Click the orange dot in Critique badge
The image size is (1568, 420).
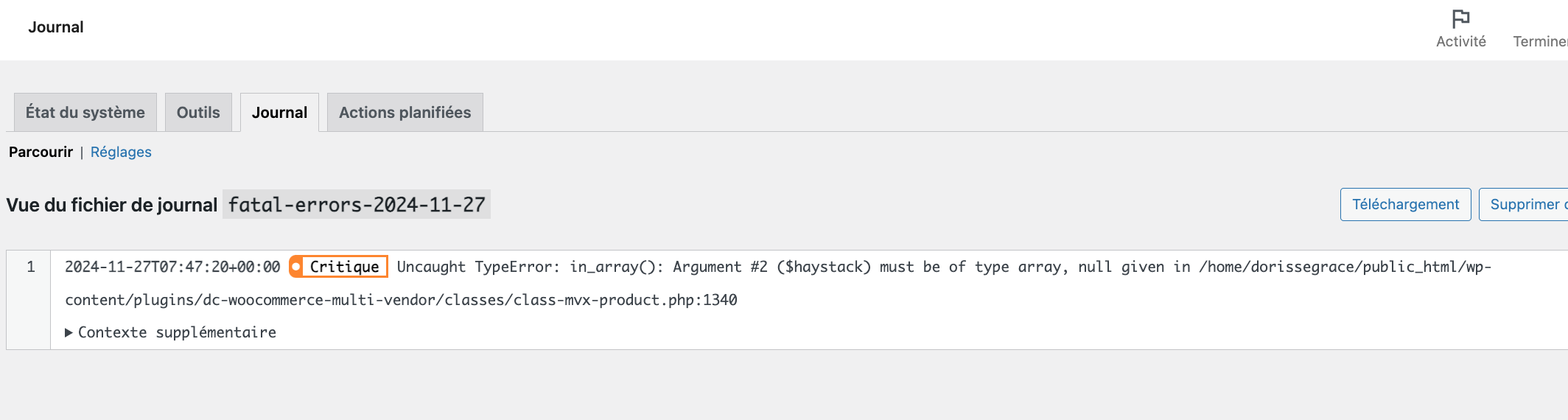pyautogui.click(x=296, y=267)
